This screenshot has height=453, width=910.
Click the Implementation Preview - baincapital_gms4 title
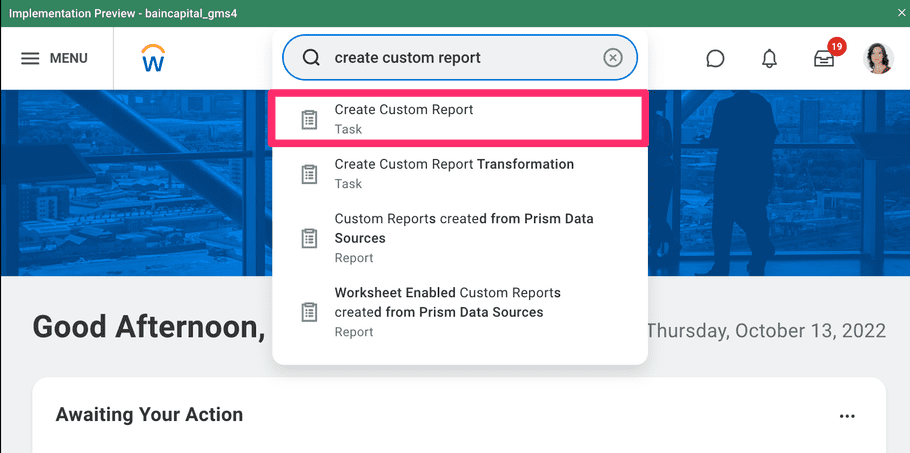coord(122,13)
